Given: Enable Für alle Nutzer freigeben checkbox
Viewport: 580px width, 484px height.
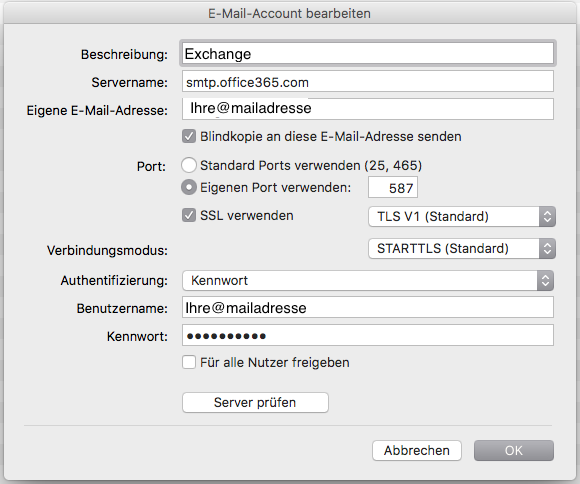Looking at the screenshot, I should tap(189, 362).
